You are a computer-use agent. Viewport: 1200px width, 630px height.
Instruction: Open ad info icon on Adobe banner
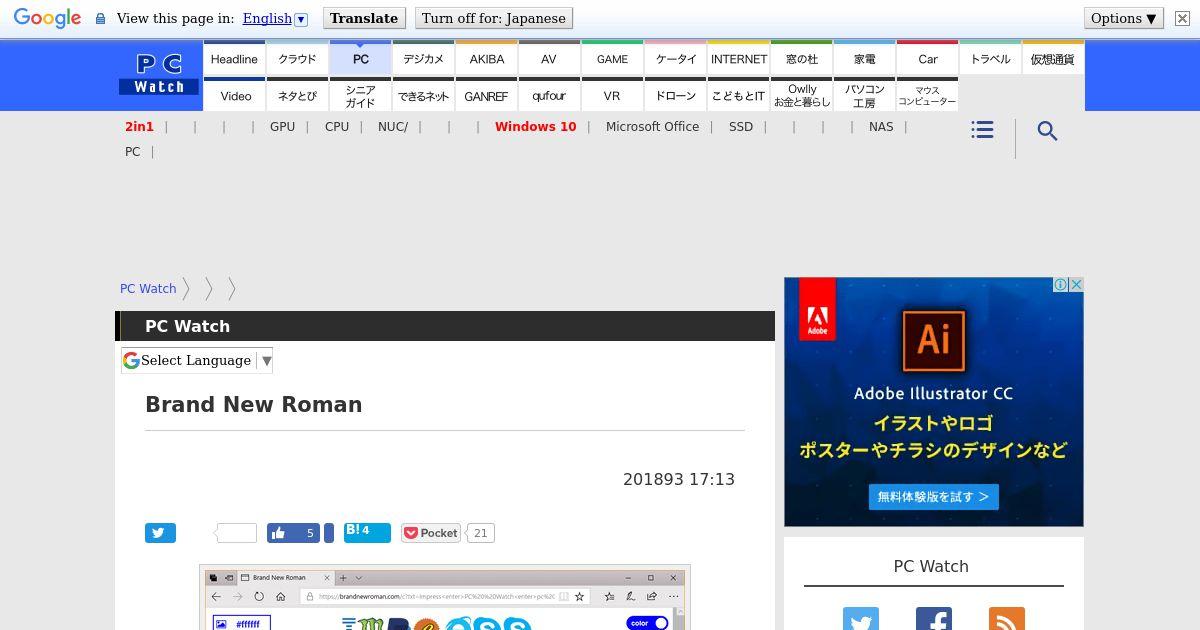click(x=1061, y=285)
